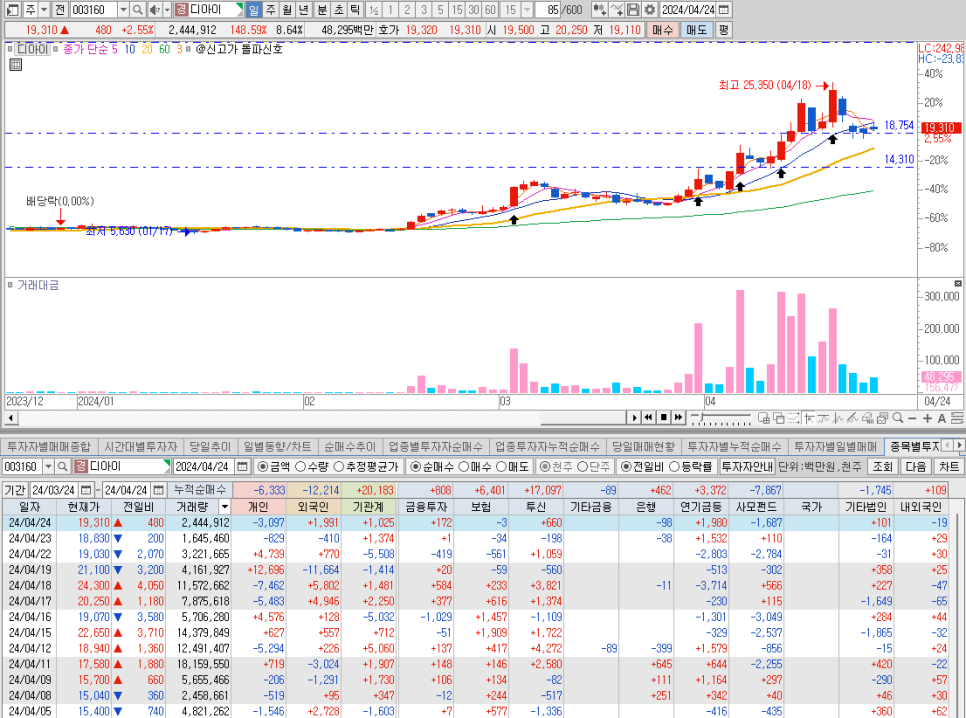The image size is (966, 718).
Task: Select the 수량 radio button
Action: [x=301, y=467]
